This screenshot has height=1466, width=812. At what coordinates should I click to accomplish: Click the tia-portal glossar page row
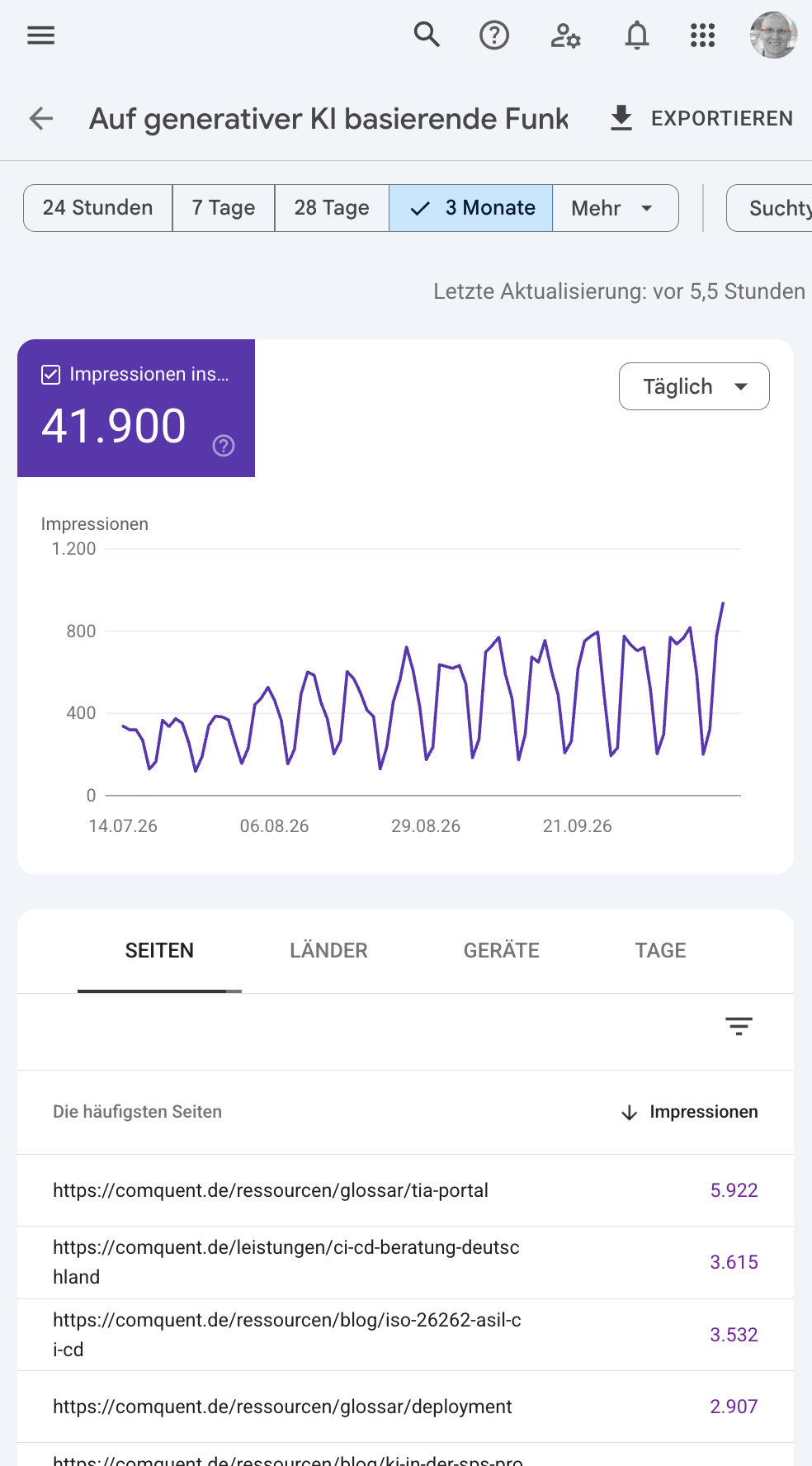pos(405,1190)
